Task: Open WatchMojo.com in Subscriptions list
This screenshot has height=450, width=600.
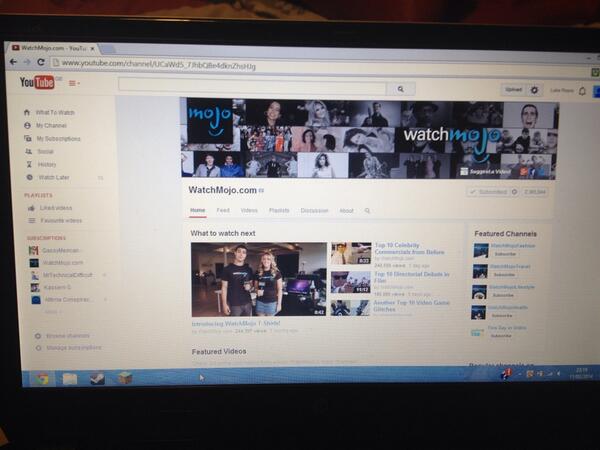Action: [63, 263]
